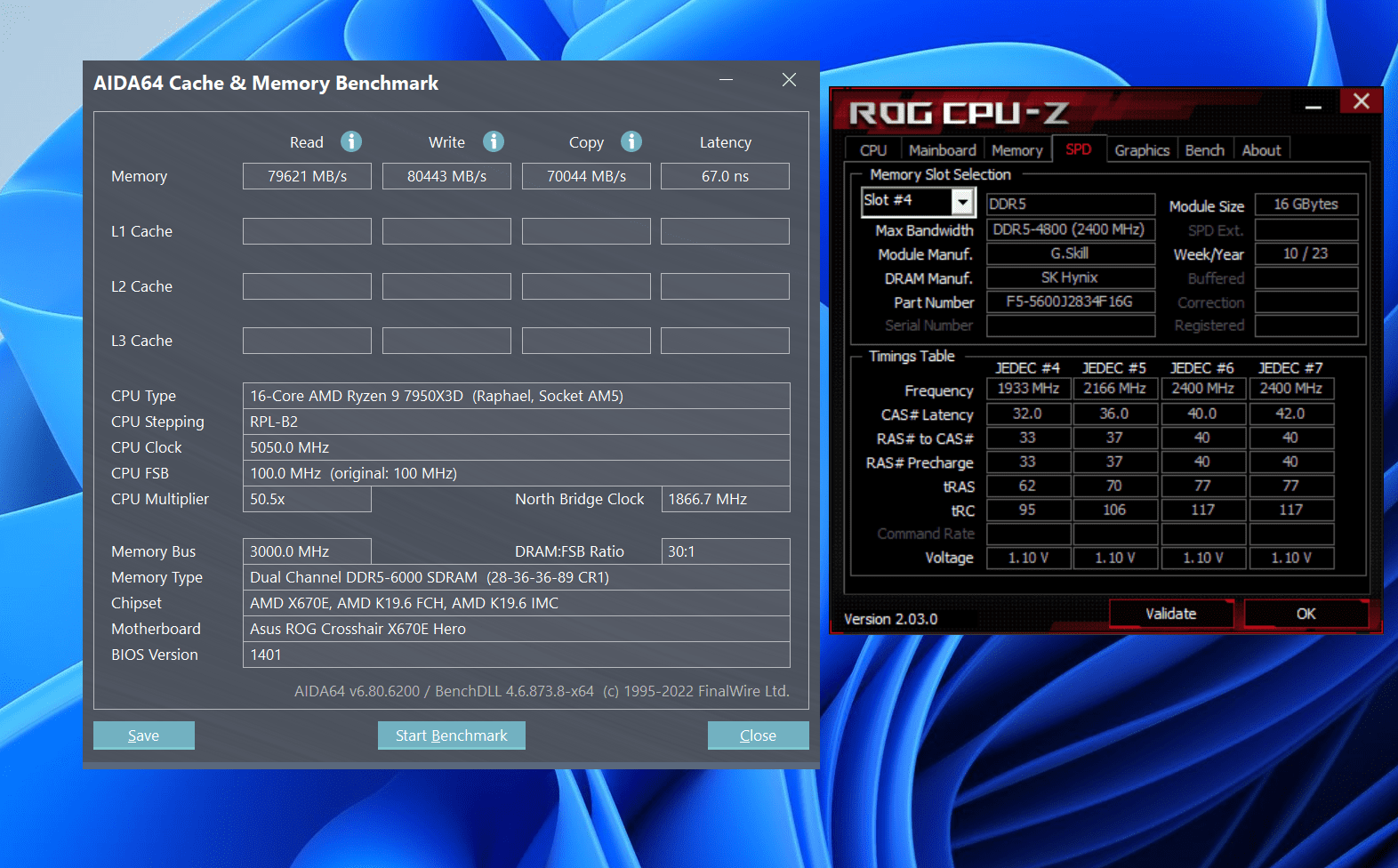
Task: Click the OK button in CPU-Z
Action: click(x=1306, y=614)
